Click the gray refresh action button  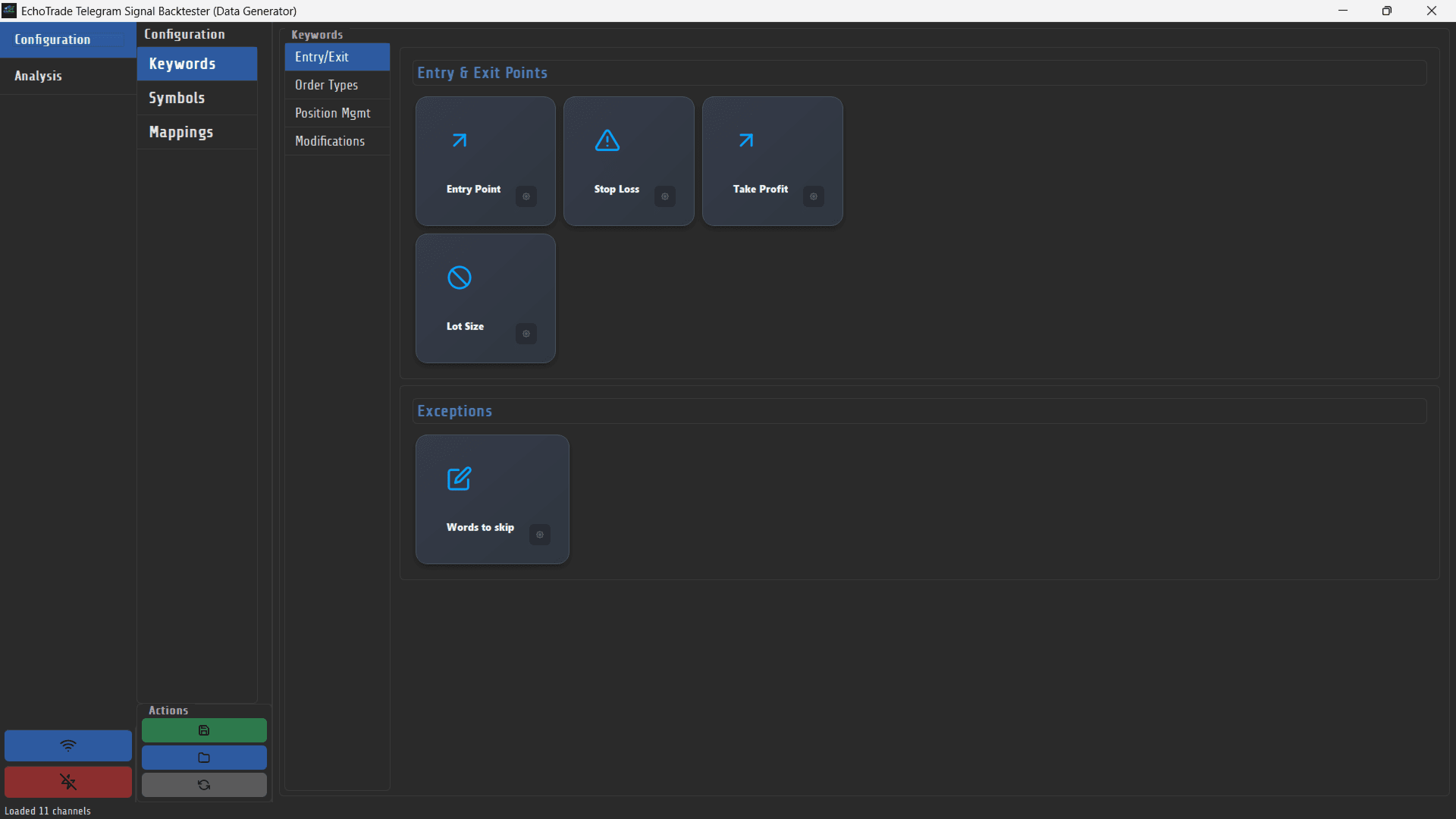point(204,785)
